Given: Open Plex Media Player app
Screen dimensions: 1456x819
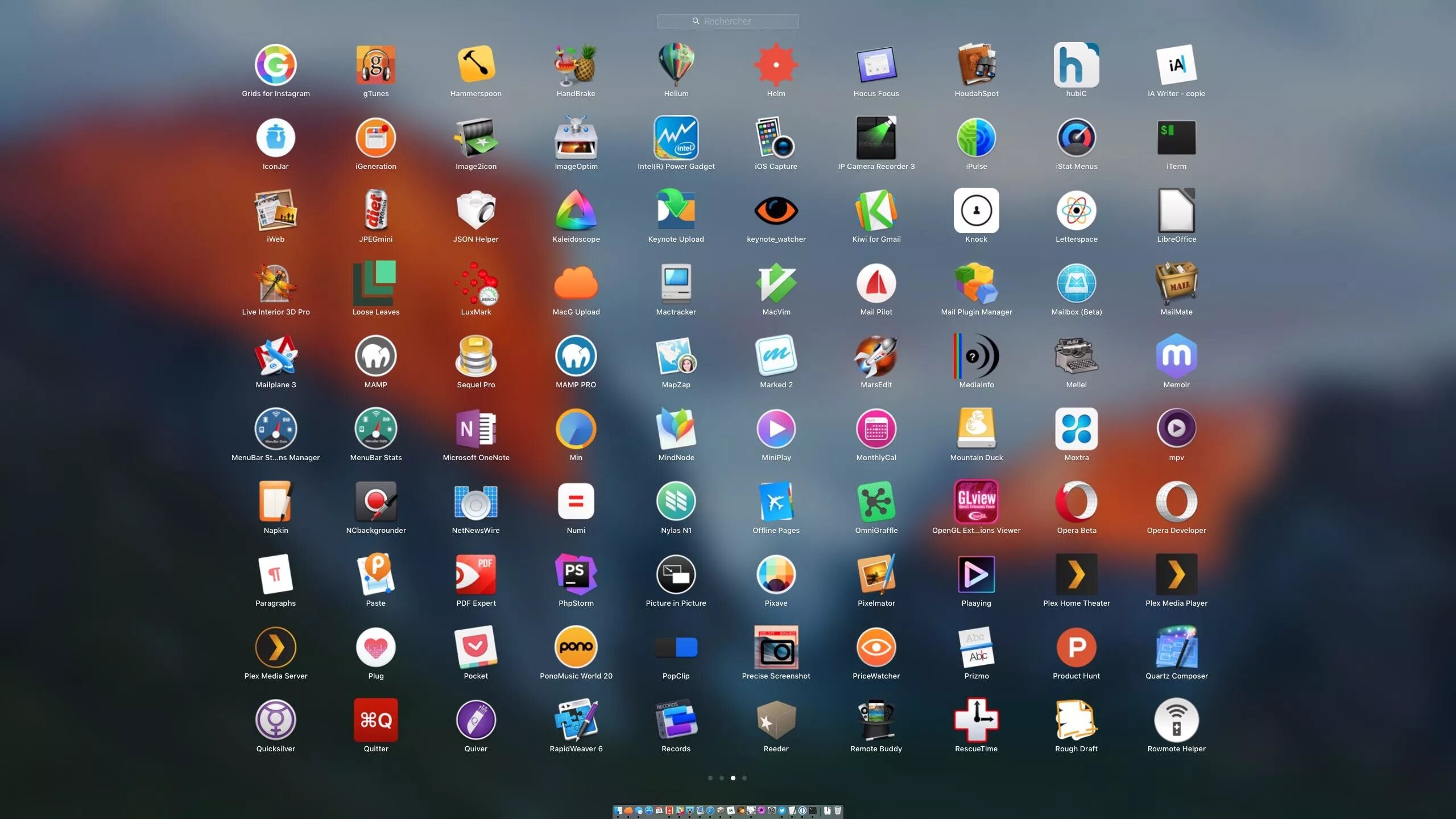Looking at the screenshot, I should tap(1176, 575).
